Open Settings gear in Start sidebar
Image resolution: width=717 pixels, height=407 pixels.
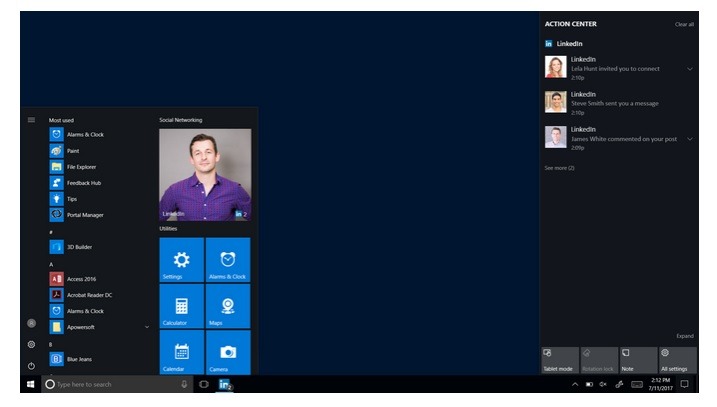[x=31, y=344]
